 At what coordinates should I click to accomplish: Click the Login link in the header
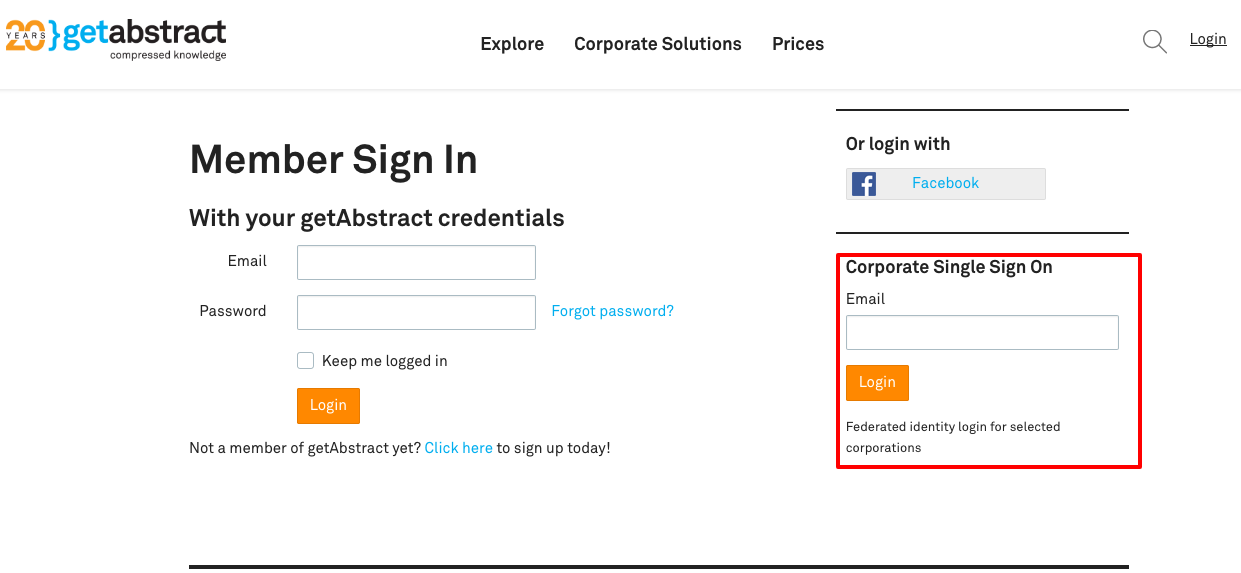[x=1207, y=39]
